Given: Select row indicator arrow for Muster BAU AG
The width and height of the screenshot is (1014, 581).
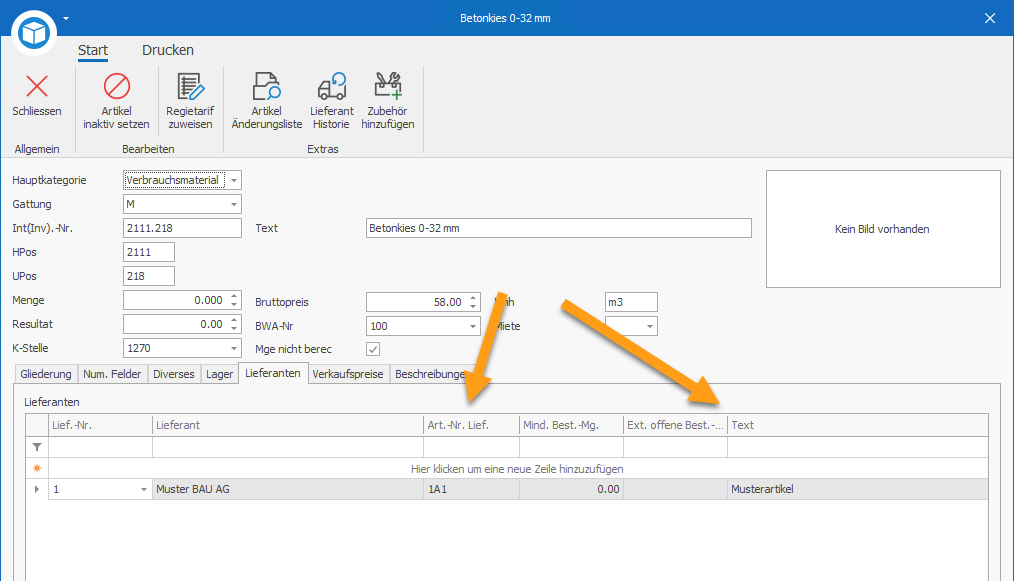Looking at the screenshot, I should click(37, 489).
